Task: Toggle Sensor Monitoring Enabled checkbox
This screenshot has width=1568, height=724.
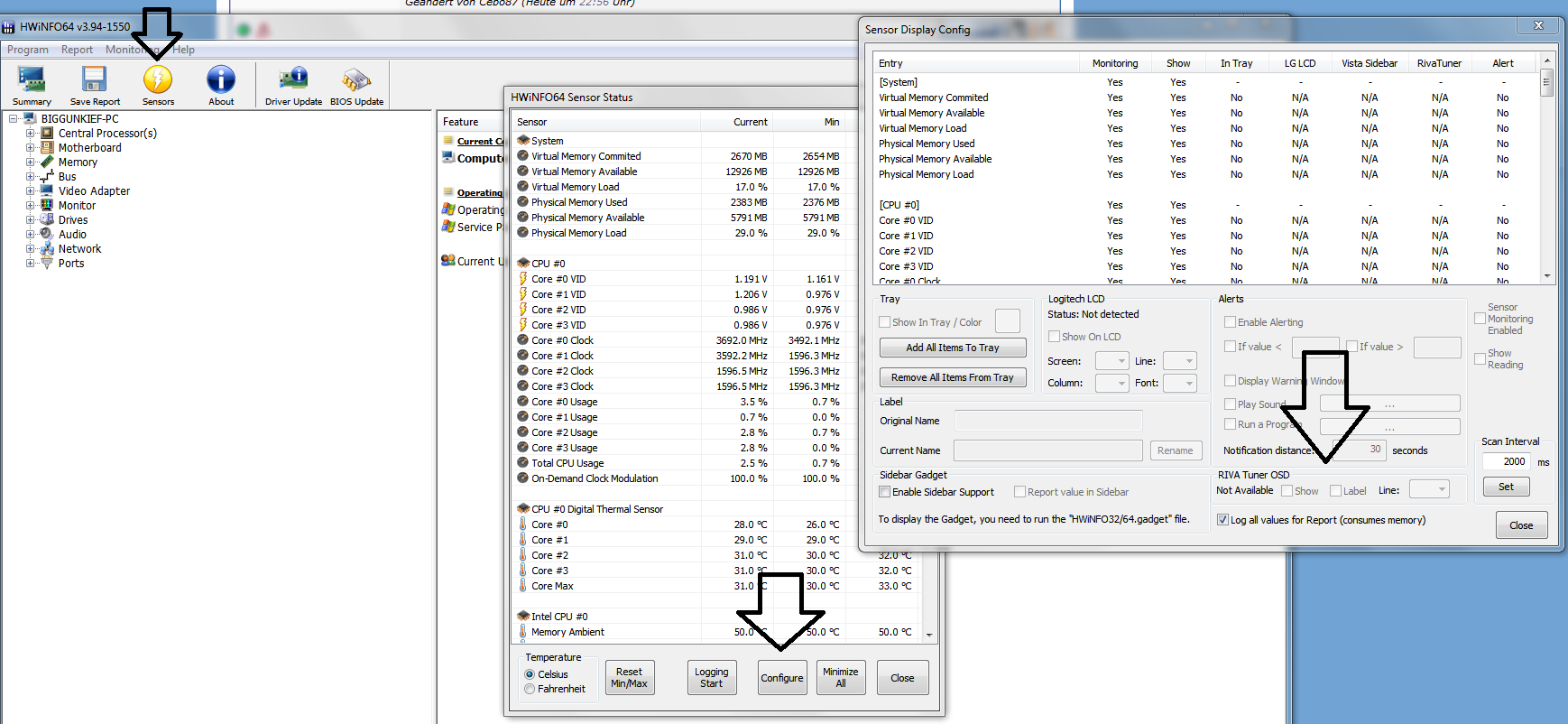Action: (x=1480, y=319)
